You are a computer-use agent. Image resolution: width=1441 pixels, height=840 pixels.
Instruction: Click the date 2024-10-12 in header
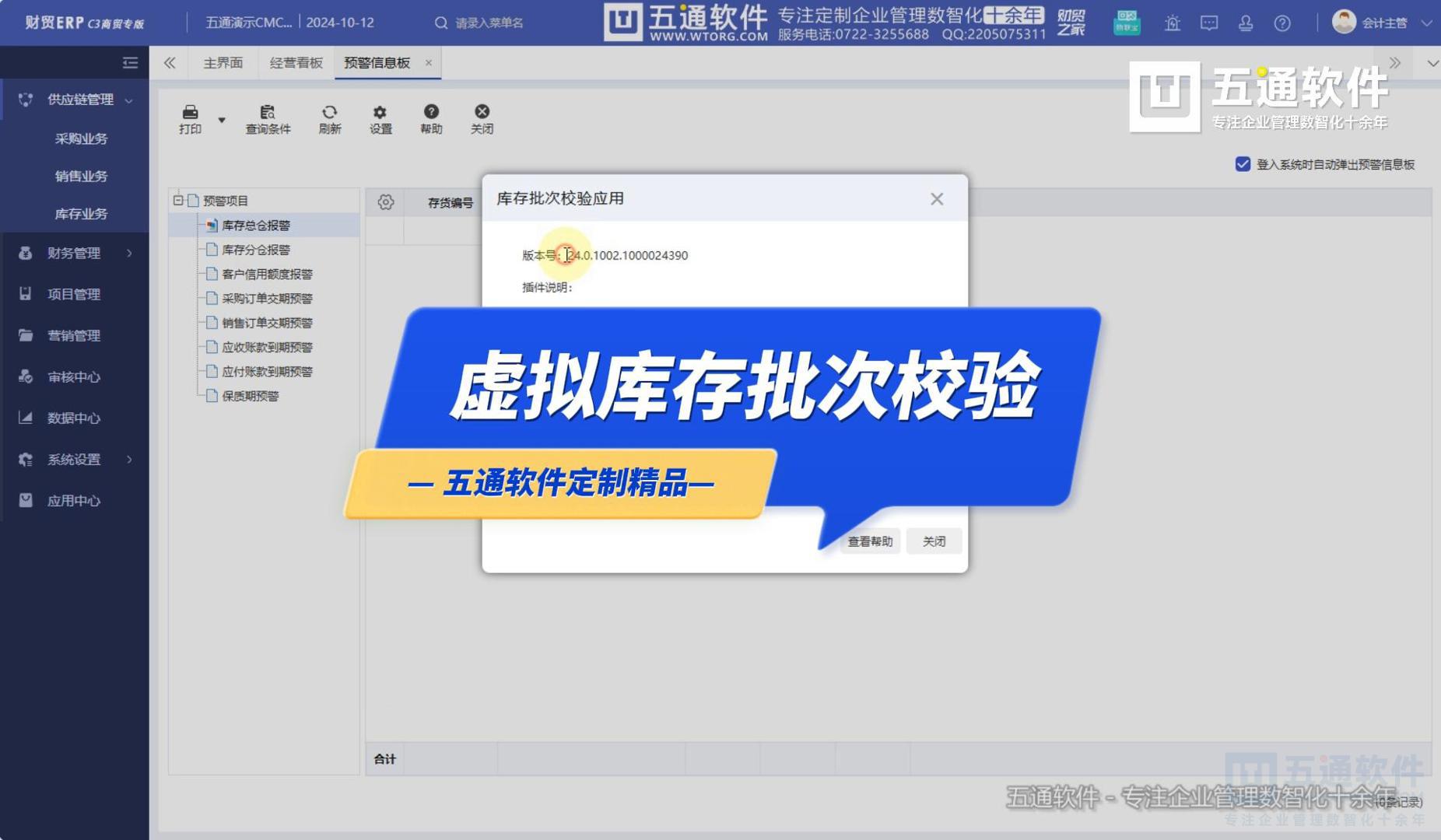pyautogui.click(x=340, y=23)
